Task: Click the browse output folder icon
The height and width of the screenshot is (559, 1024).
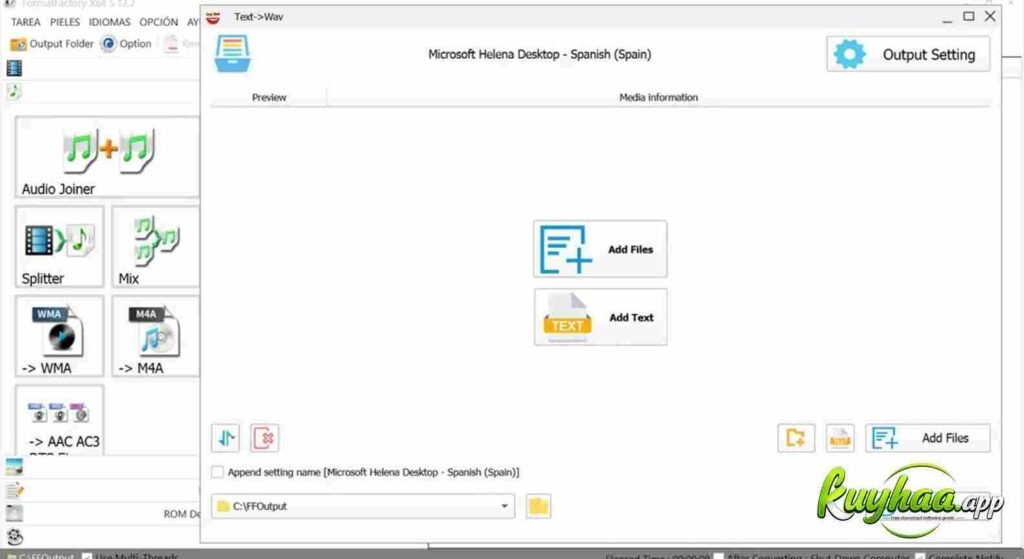Action: 538,506
